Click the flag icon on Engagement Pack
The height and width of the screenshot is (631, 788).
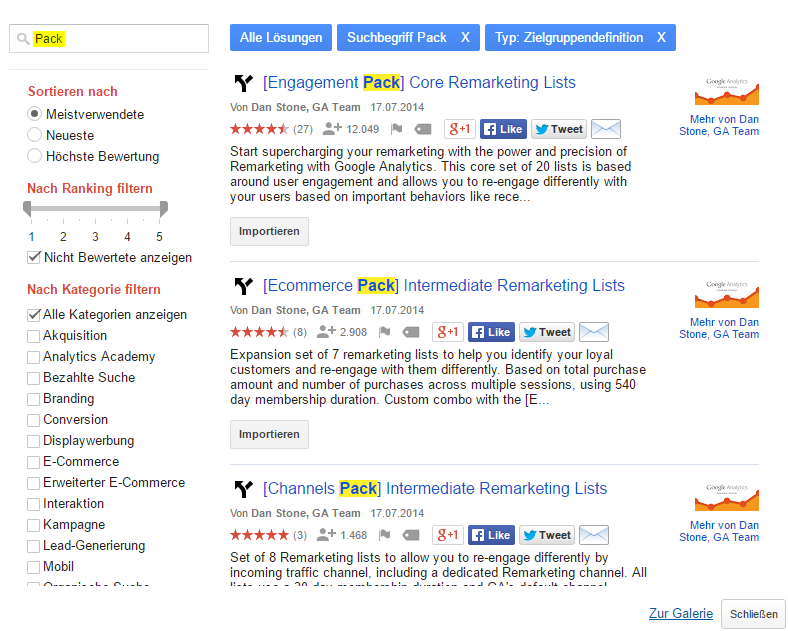coord(397,129)
